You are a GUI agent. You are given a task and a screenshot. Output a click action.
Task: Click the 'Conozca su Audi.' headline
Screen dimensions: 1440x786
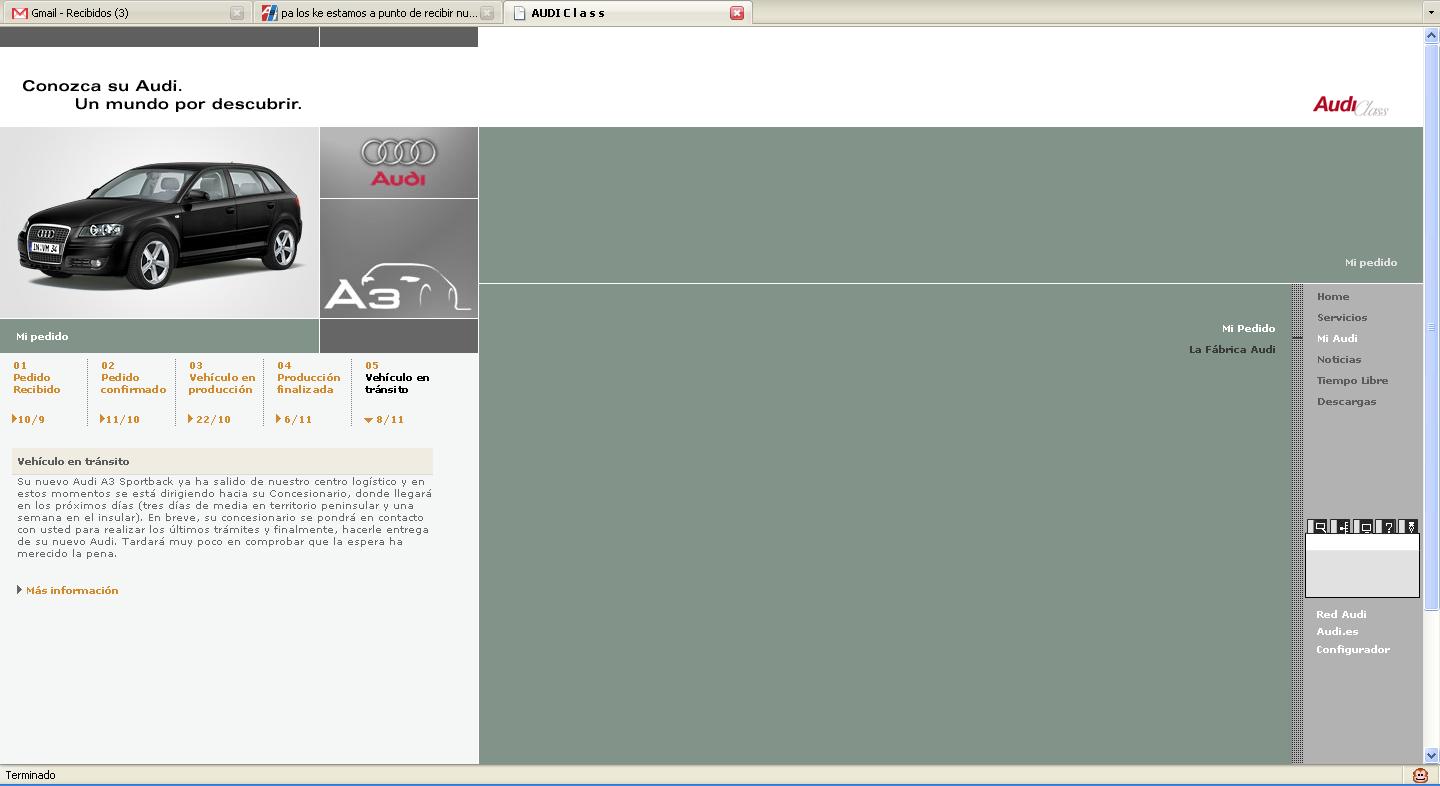[x=102, y=86]
